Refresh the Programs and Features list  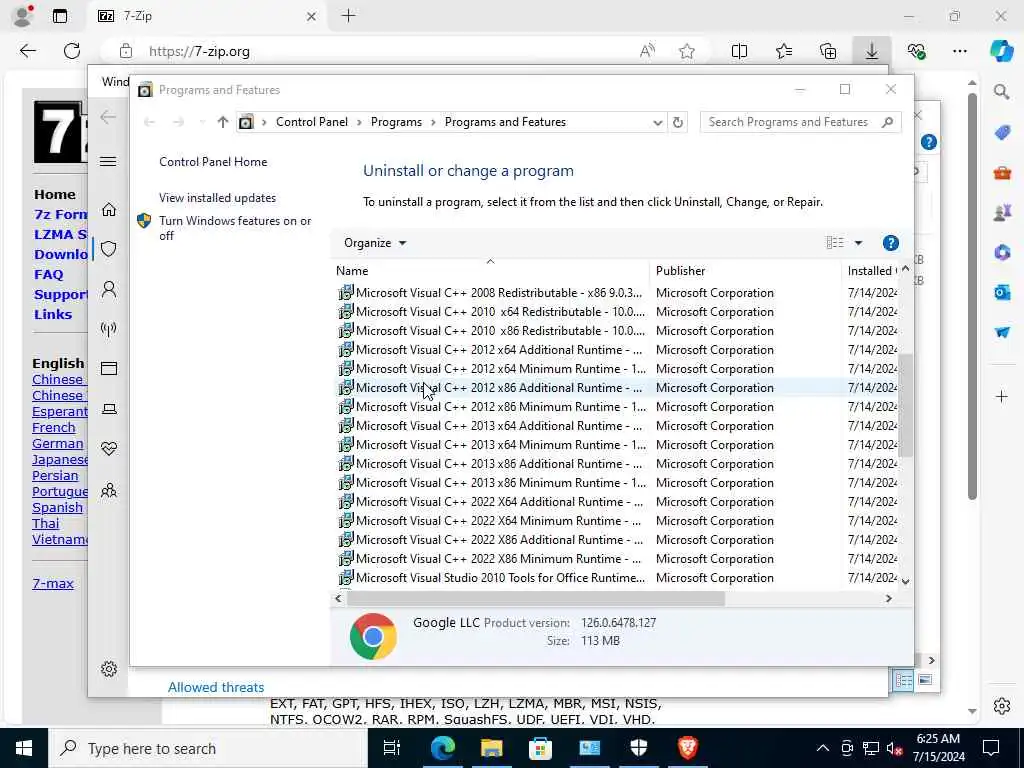click(x=678, y=122)
